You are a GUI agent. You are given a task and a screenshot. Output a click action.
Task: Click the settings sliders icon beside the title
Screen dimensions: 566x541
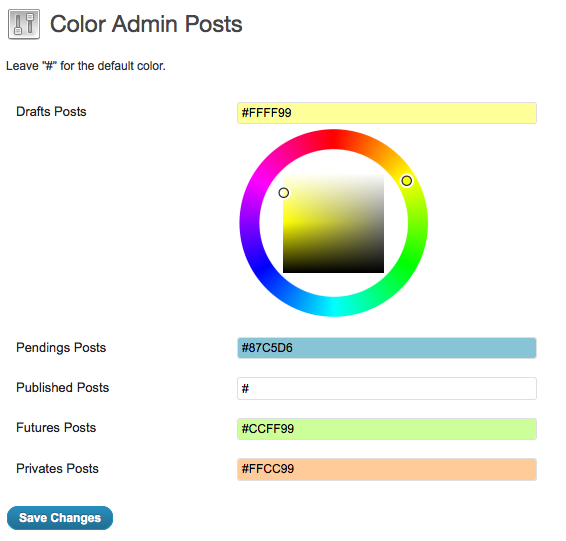(24, 24)
